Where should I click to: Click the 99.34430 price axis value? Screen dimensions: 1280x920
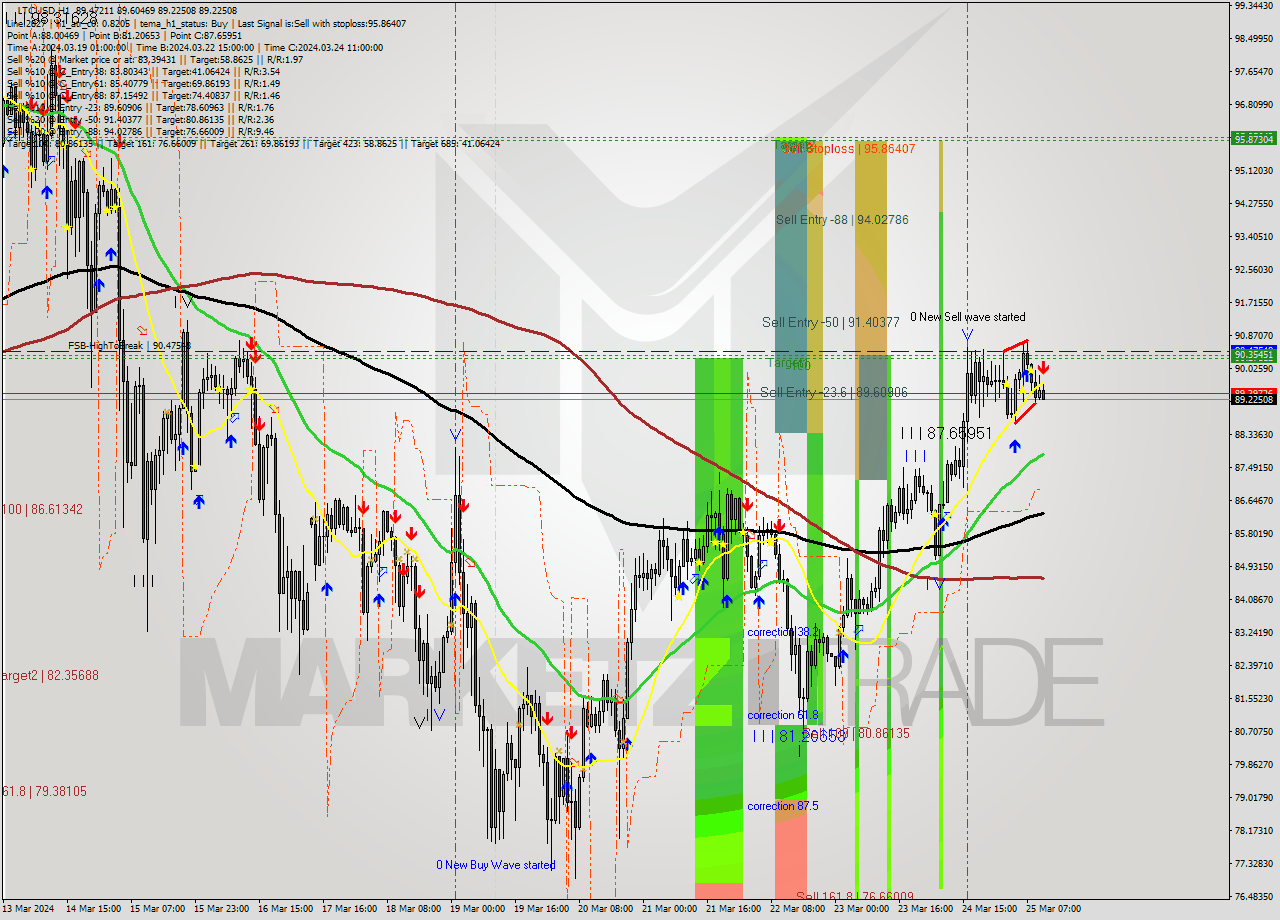point(1254,6)
